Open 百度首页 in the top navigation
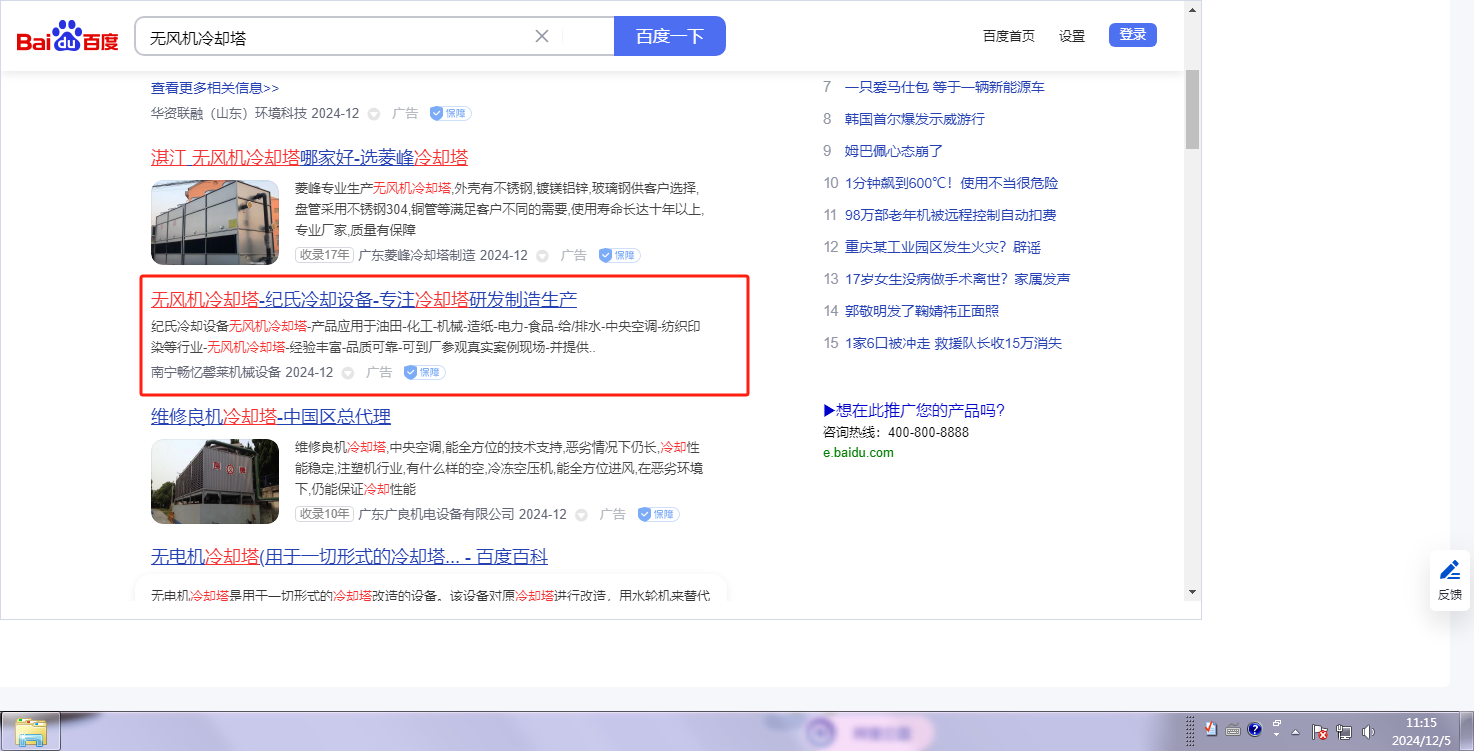 point(1008,36)
